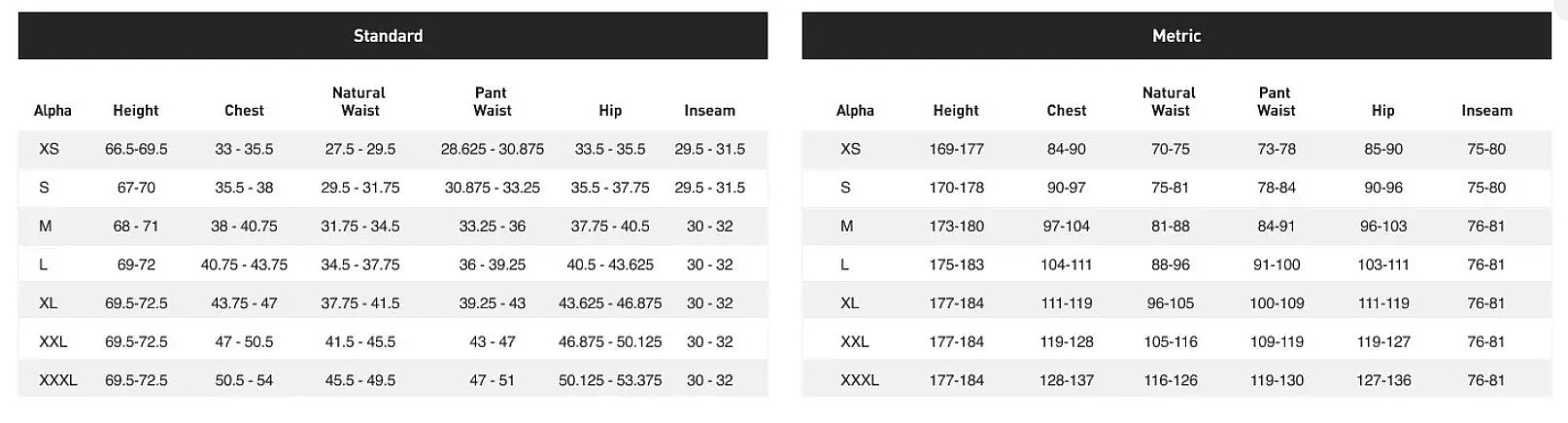1568x423 pixels.
Task: Select the 100-109 pant waist cell
Action: [1277, 303]
